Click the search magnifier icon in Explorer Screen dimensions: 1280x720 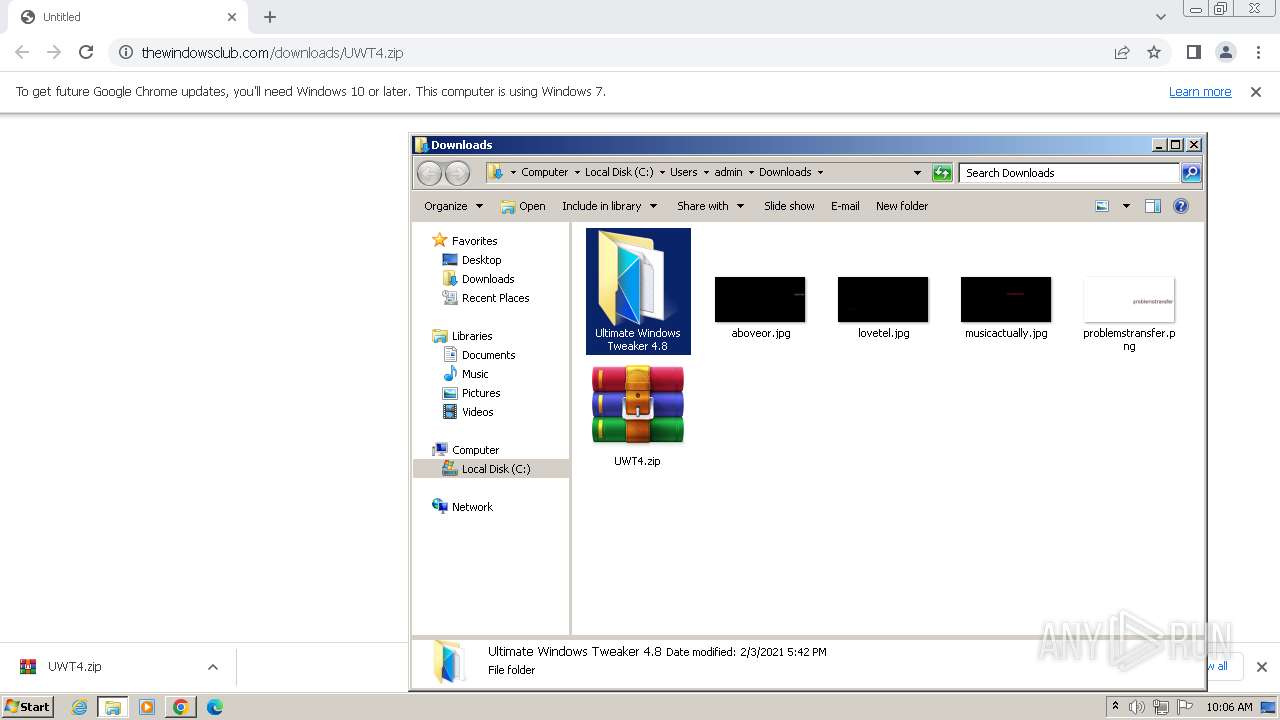pyautogui.click(x=1191, y=173)
